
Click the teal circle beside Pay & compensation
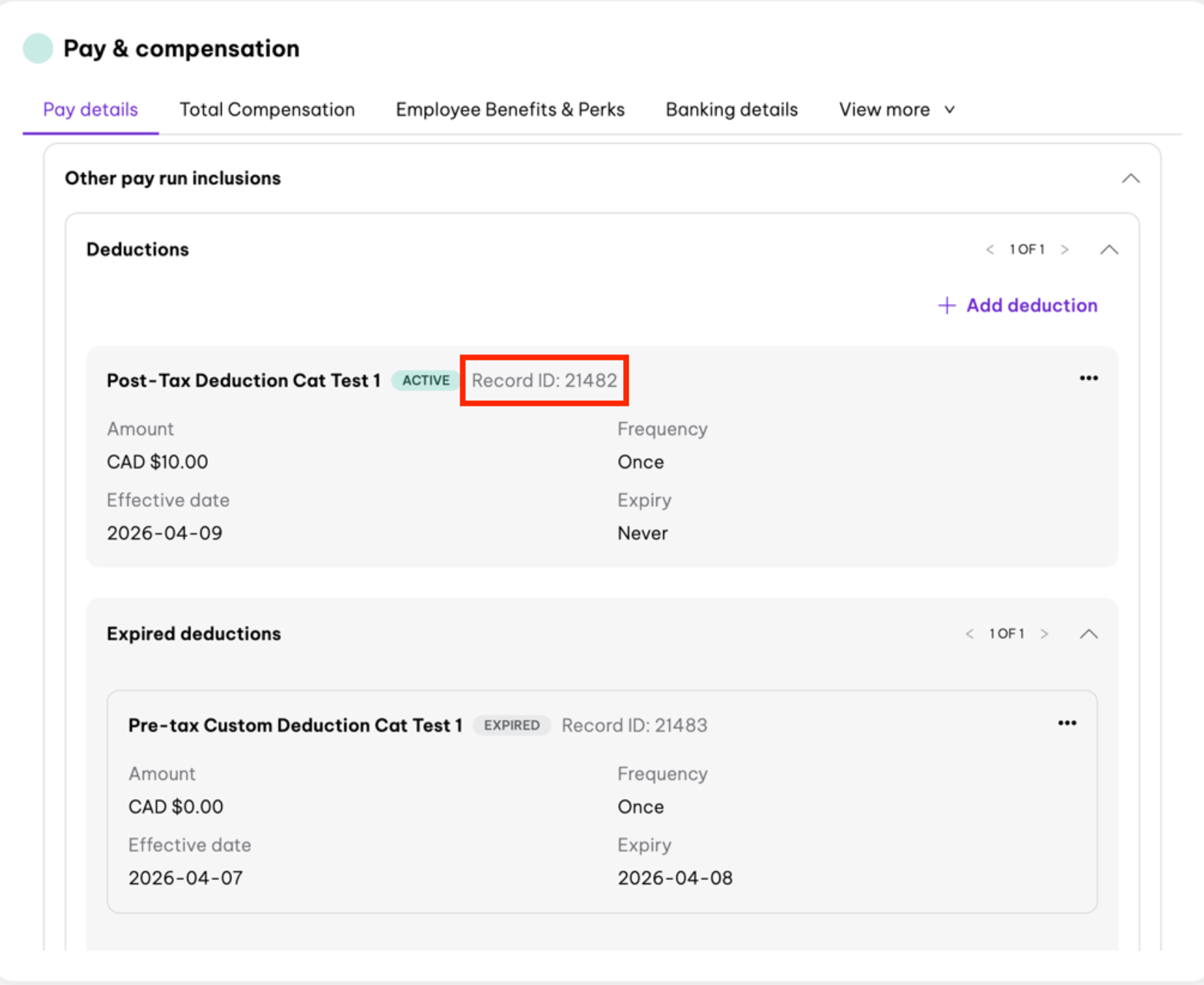38,49
